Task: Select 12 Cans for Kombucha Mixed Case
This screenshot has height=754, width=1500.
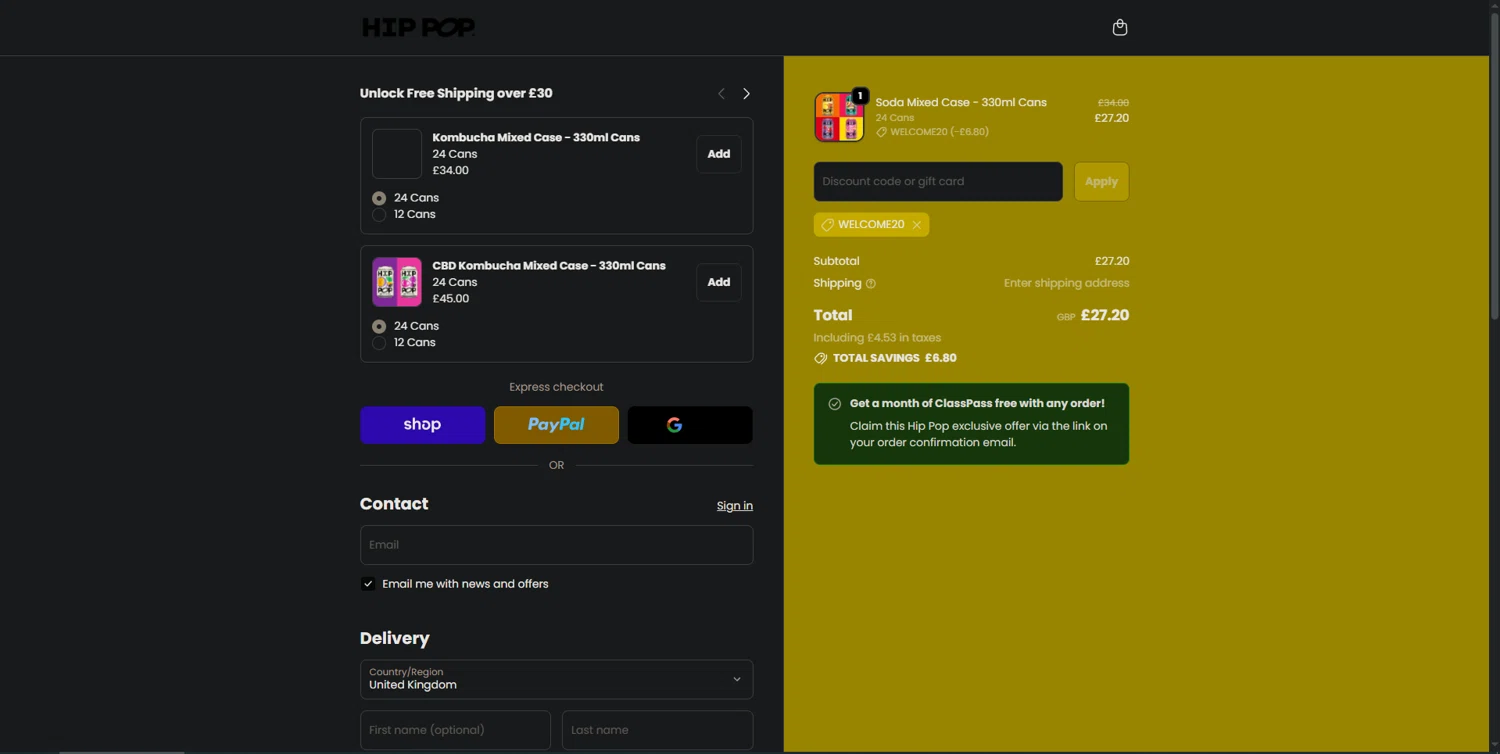Action: (x=379, y=214)
